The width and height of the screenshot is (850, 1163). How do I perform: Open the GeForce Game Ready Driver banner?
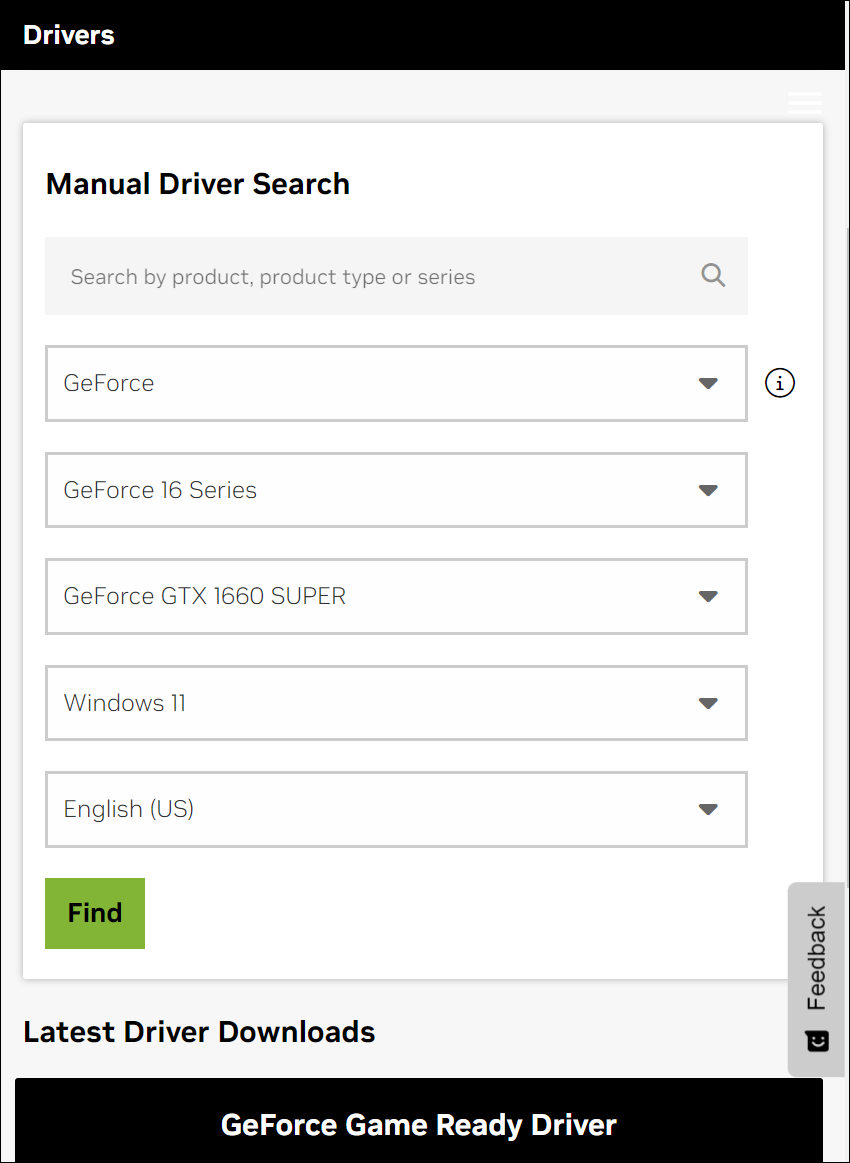(x=419, y=1124)
